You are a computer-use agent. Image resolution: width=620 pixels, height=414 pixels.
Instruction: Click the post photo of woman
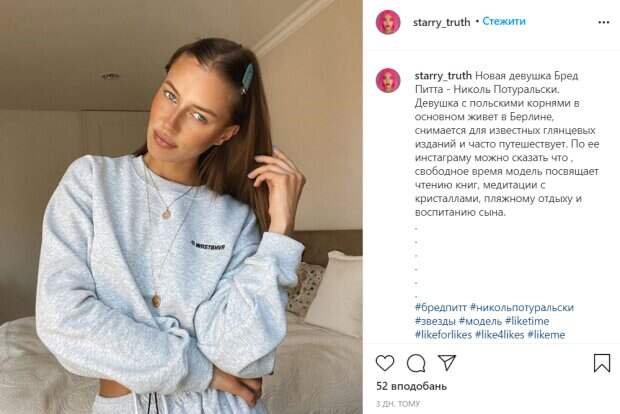181,207
